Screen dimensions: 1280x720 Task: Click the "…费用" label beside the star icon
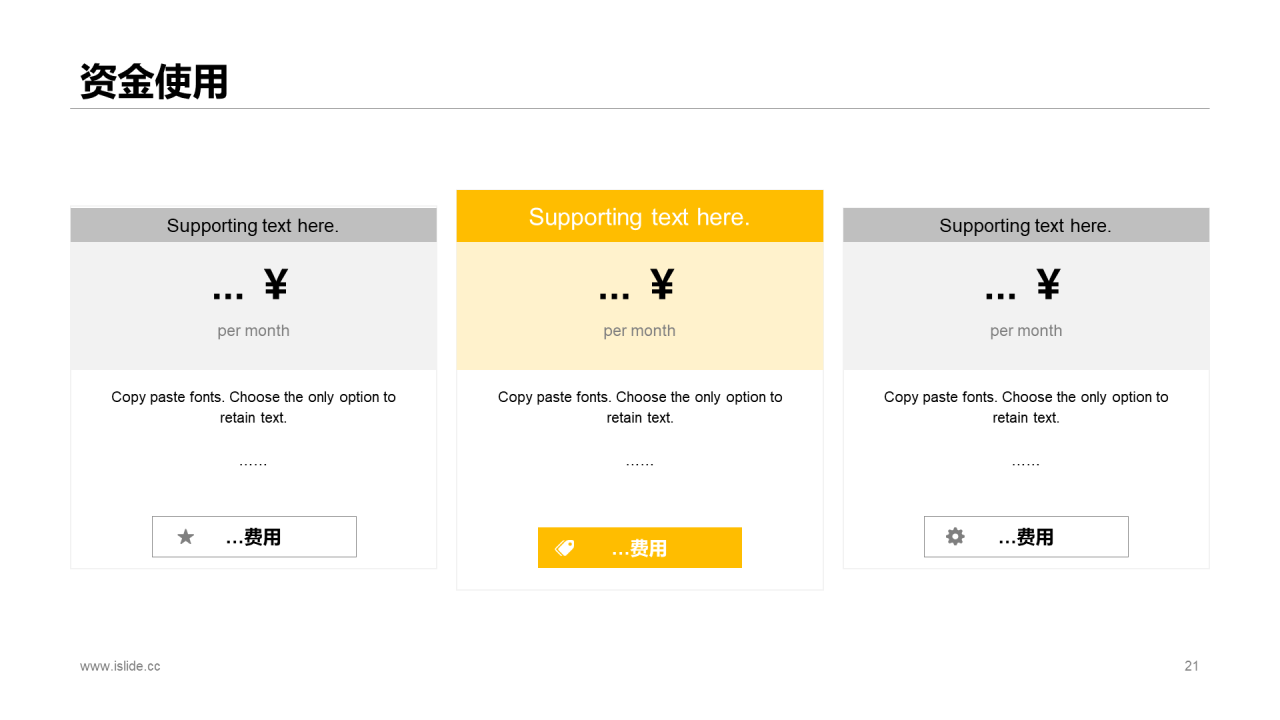[x=254, y=538]
